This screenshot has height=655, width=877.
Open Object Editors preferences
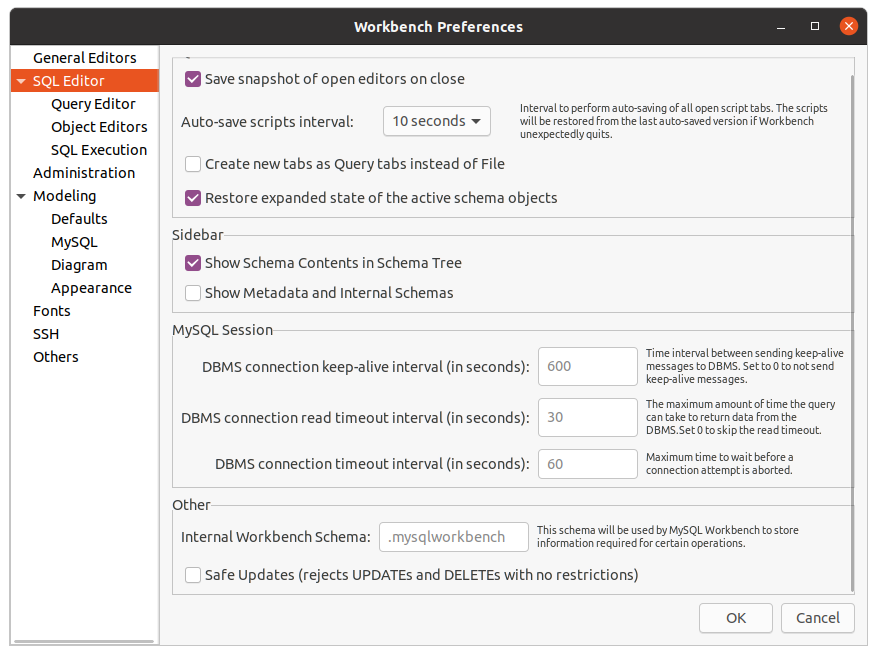pyautogui.click(x=99, y=127)
